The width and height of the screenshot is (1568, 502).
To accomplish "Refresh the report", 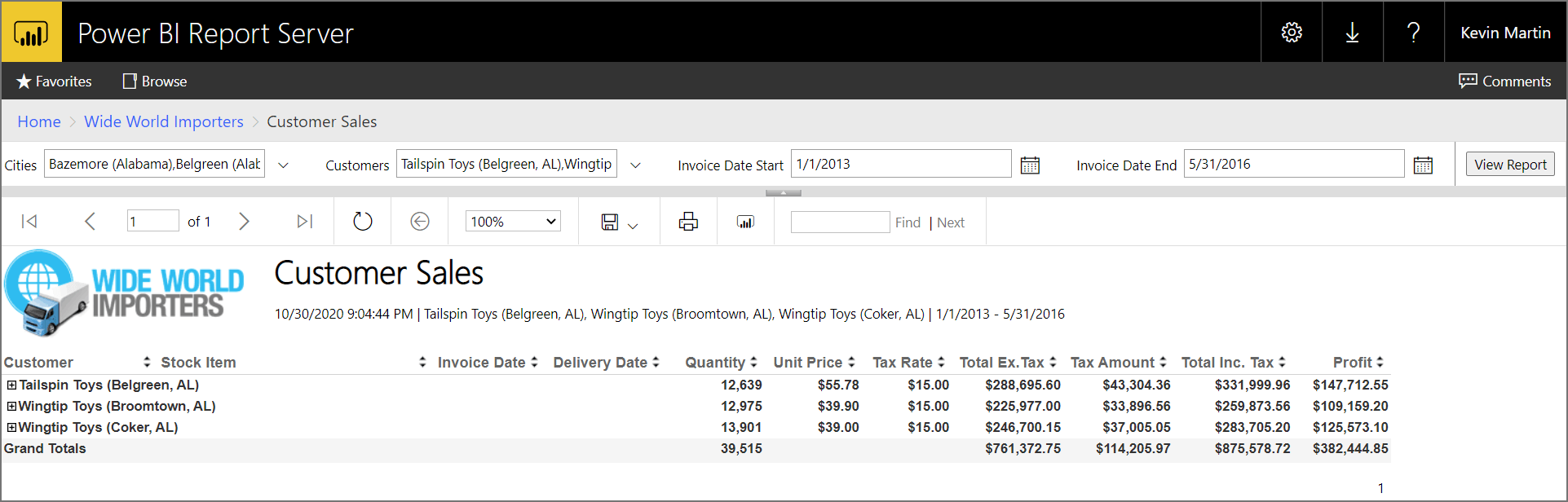I will click(363, 221).
